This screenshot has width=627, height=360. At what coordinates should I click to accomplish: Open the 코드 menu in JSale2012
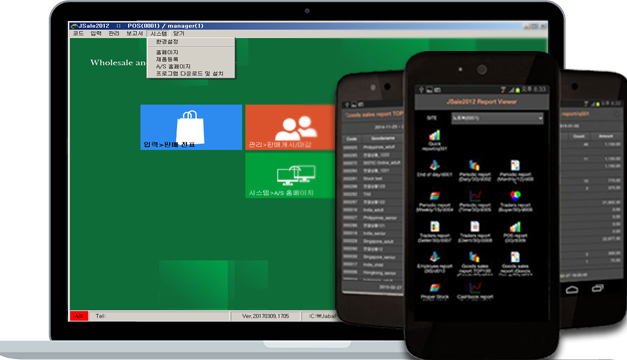[x=78, y=34]
